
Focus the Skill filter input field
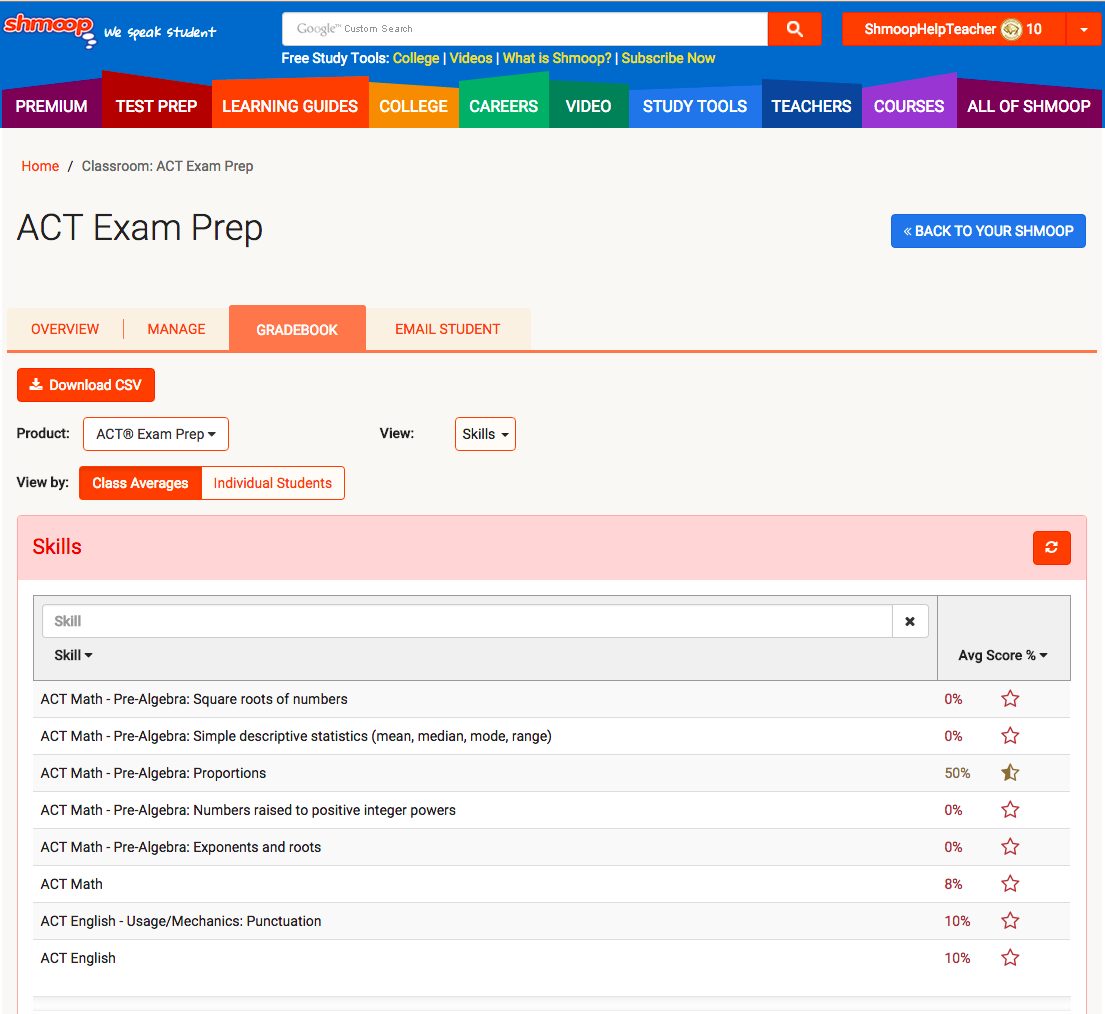467,621
